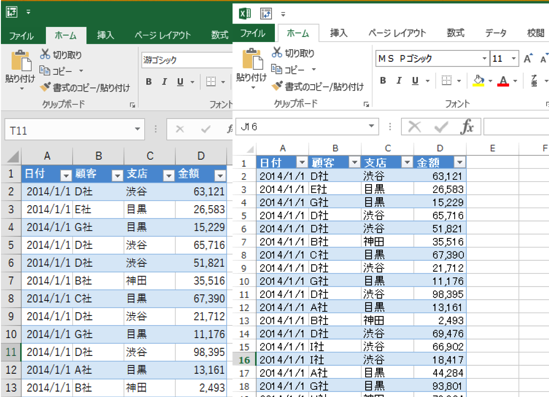Click Insert Function fx in right window
Screen dimensions: 549x397
tap(467, 127)
